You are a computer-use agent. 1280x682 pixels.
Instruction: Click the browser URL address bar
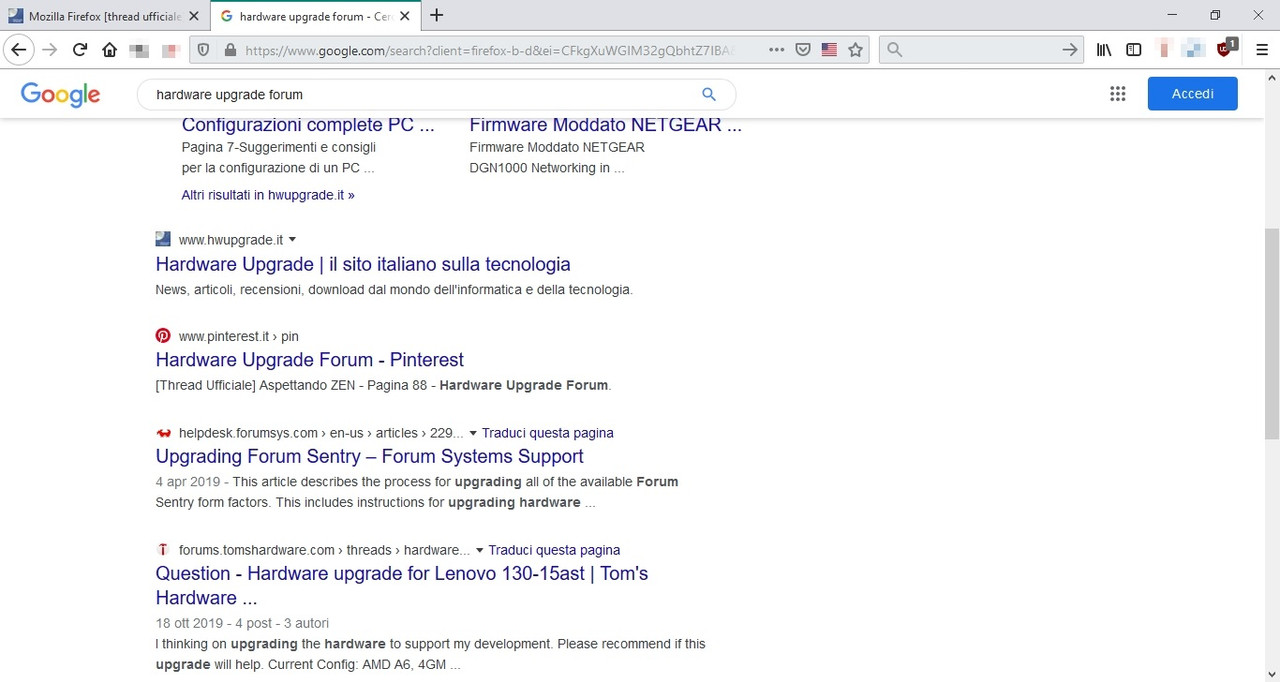[490, 50]
